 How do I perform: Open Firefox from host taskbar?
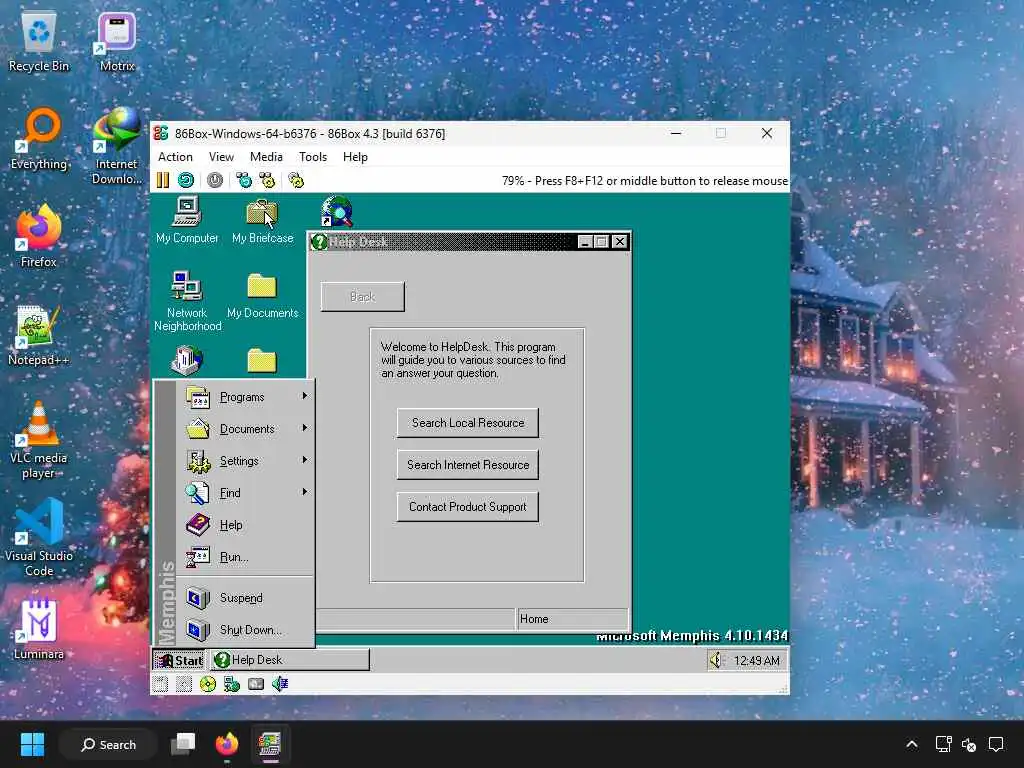pos(227,744)
